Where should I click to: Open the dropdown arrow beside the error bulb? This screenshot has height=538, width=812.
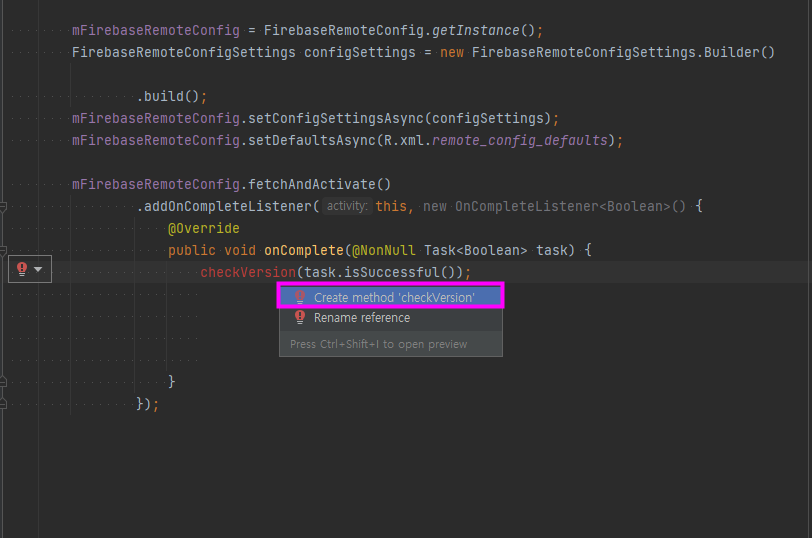(38, 269)
